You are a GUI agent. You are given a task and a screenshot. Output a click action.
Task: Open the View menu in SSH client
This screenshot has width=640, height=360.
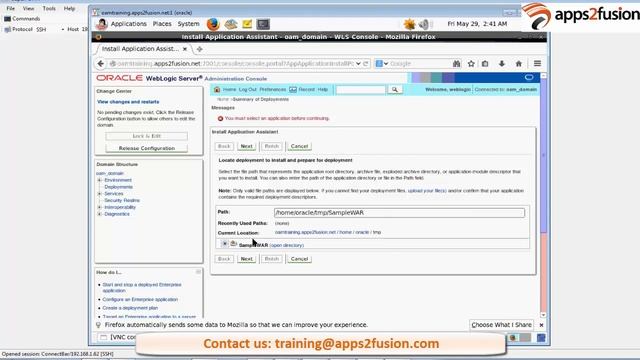click(29, 8)
